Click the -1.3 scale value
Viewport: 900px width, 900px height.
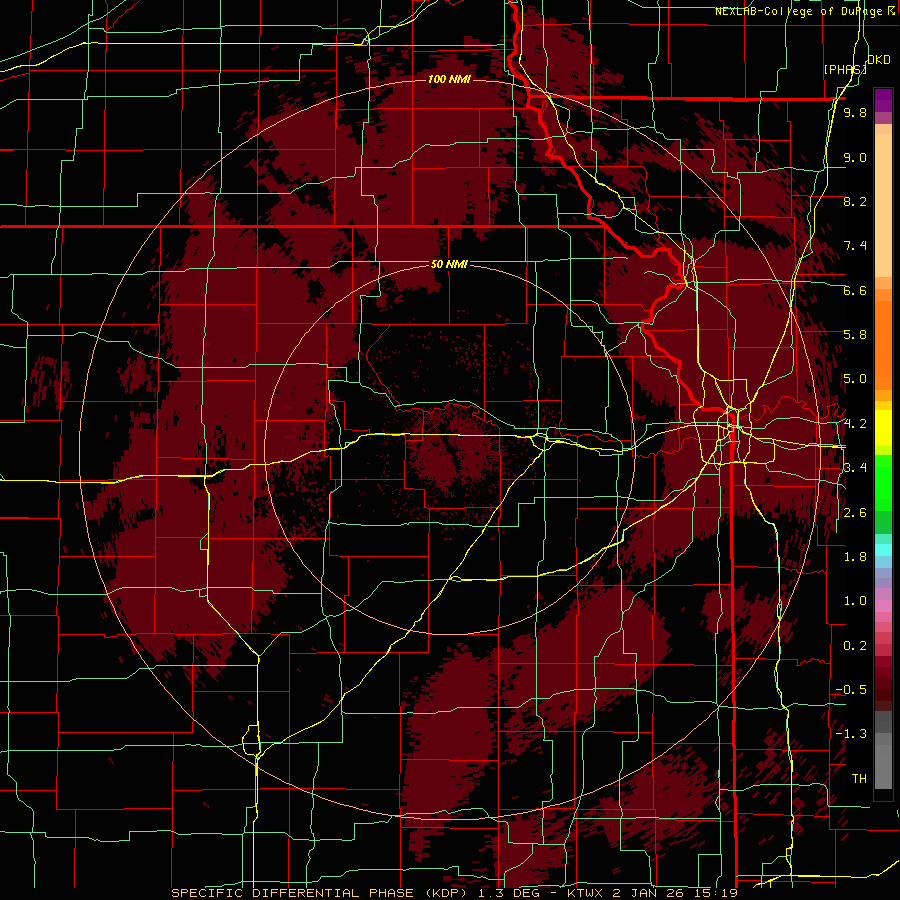pyautogui.click(x=851, y=734)
